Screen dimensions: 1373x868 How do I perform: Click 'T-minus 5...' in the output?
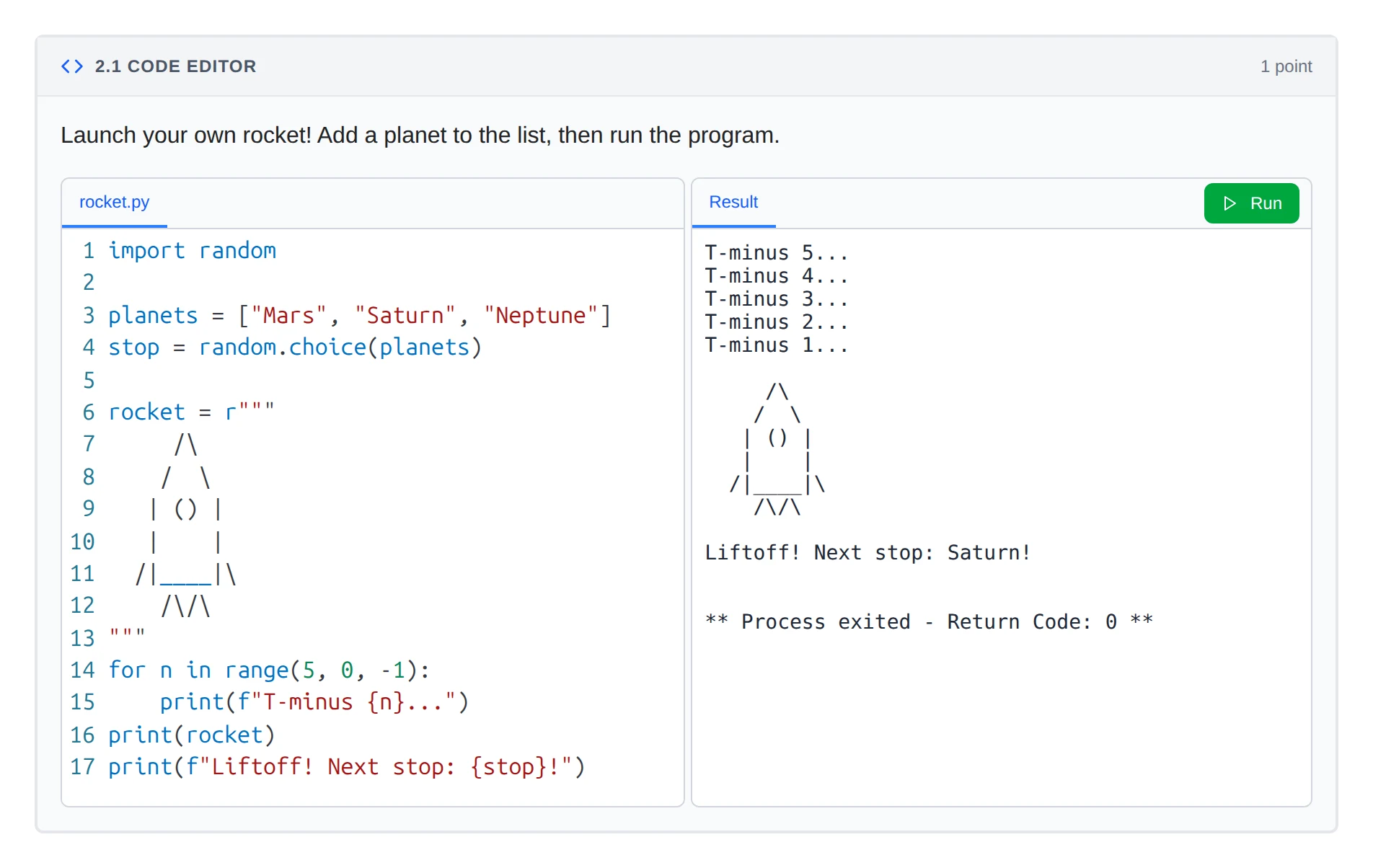pos(777,253)
